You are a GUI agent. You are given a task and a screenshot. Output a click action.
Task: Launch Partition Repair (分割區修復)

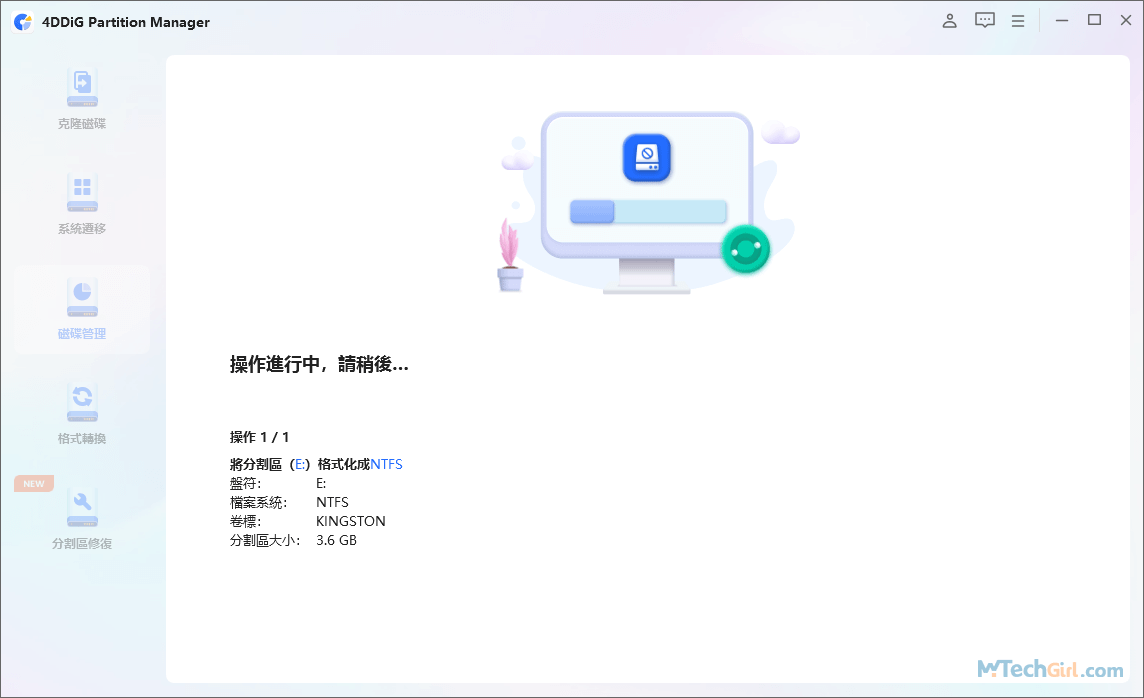point(82,520)
